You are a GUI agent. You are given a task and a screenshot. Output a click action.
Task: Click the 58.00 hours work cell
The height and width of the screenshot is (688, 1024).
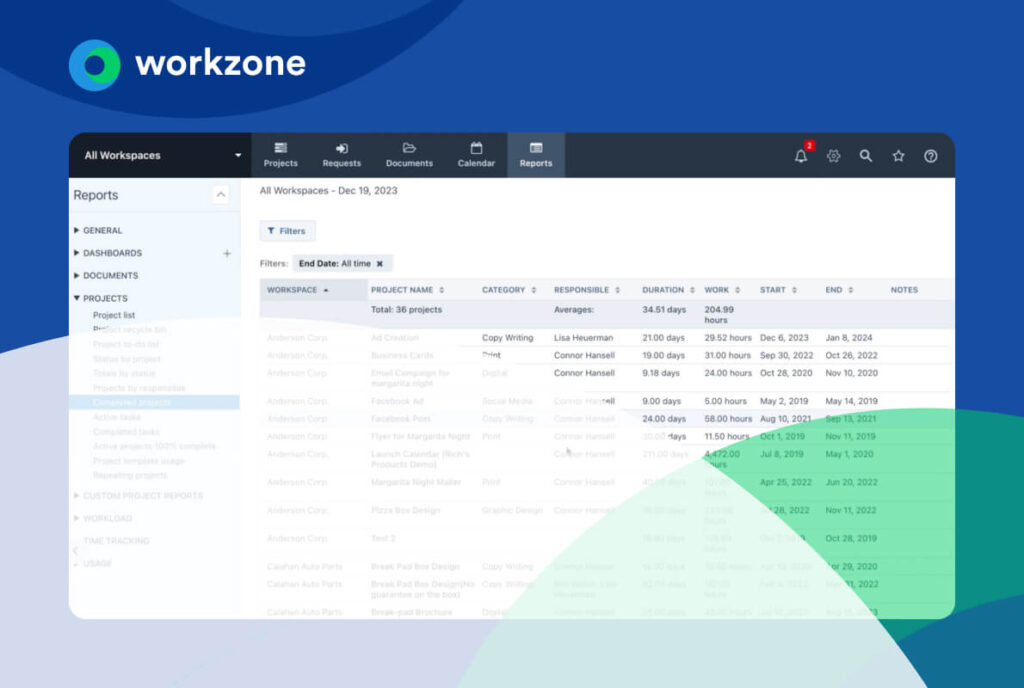(x=728, y=419)
